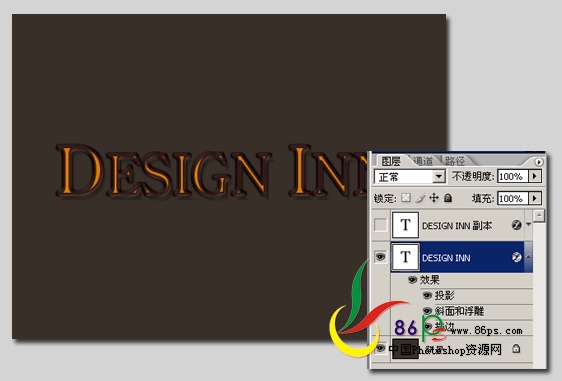The width and height of the screenshot is (562, 381).
Task: Open the fill slider arrow
Action: point(535,198)
